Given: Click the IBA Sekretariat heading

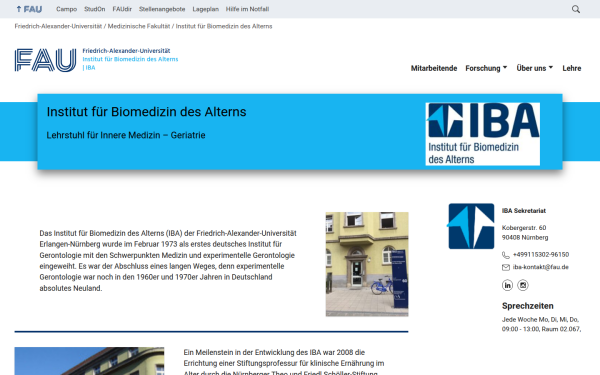Looking at the screenshot, I should (x=524, y=211).
